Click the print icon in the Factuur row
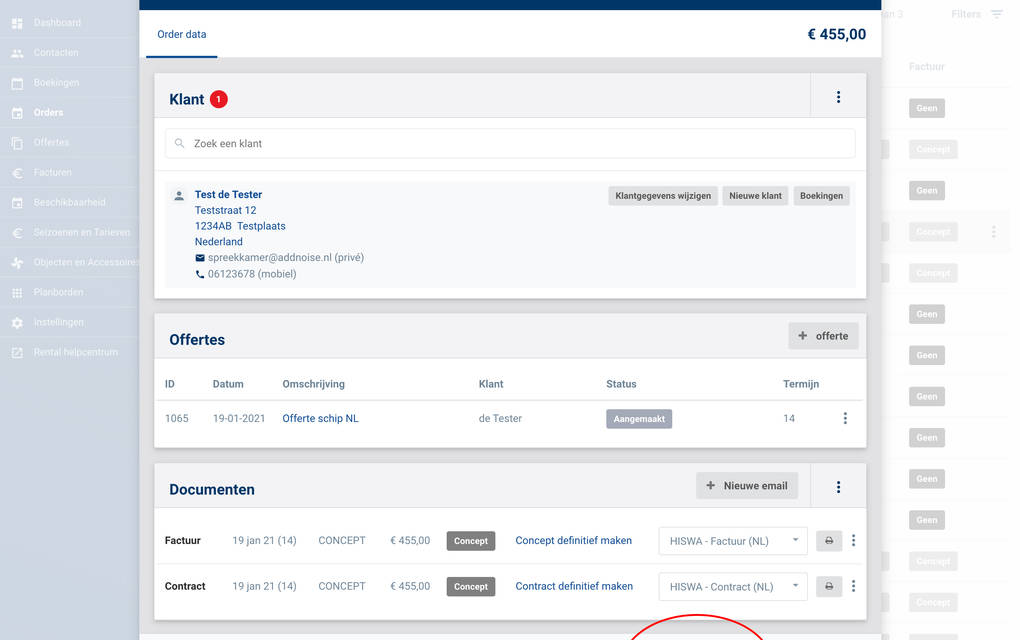This screenshot has height=640, width=1020. 828,541
